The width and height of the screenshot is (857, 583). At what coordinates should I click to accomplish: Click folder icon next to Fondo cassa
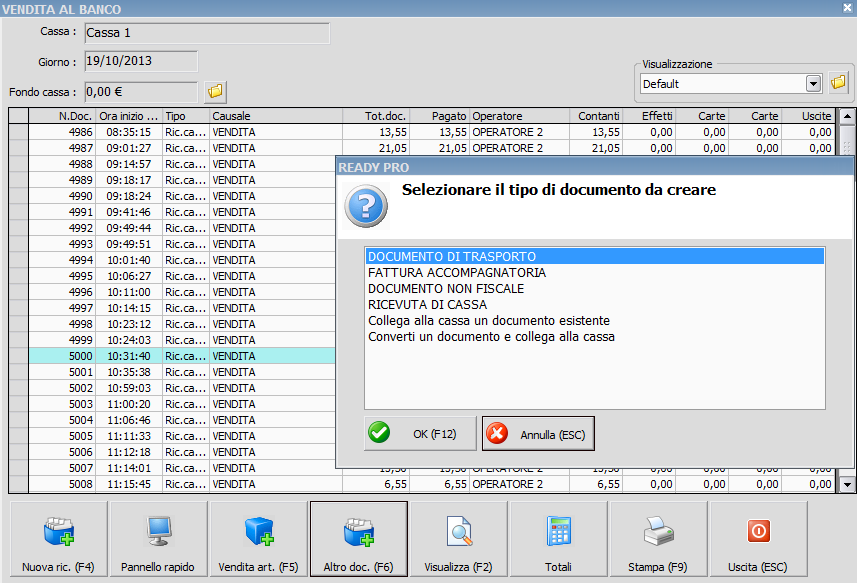point(215,91)
